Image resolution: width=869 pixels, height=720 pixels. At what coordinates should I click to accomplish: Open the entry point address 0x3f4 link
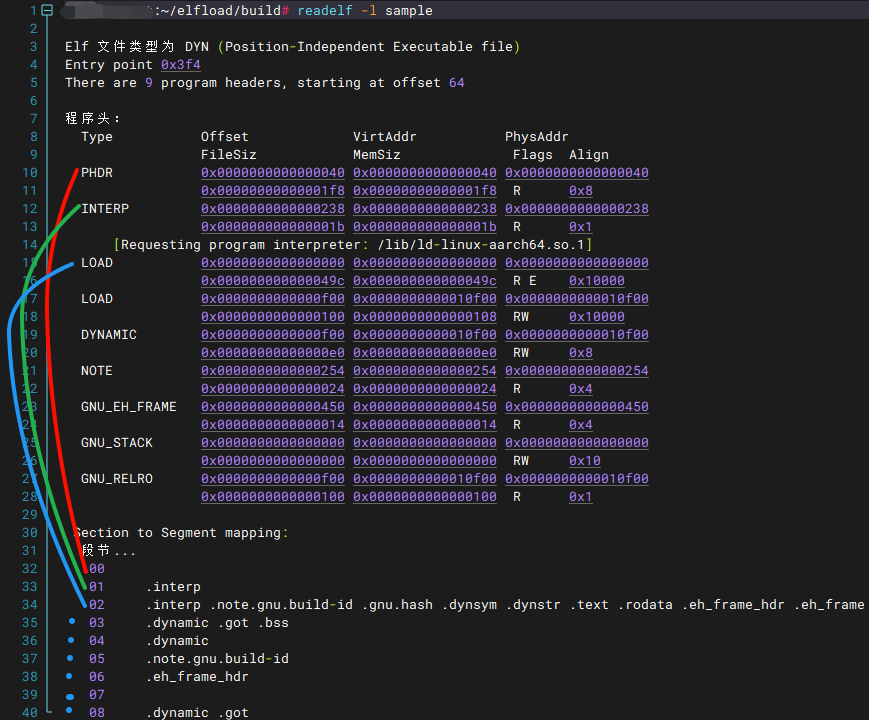click(x=180, y=65)
